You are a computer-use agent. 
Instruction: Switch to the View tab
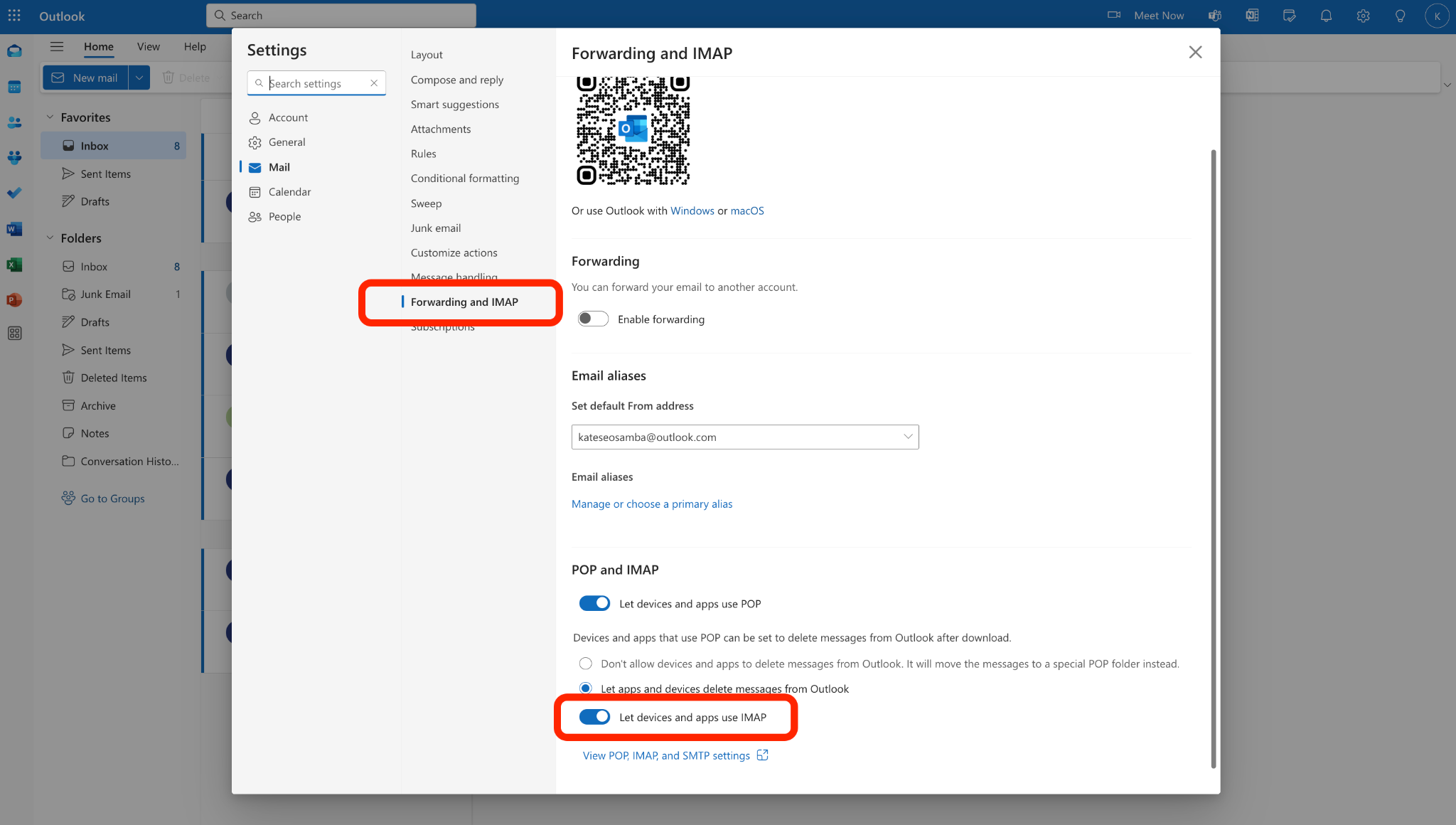[149, 46]
